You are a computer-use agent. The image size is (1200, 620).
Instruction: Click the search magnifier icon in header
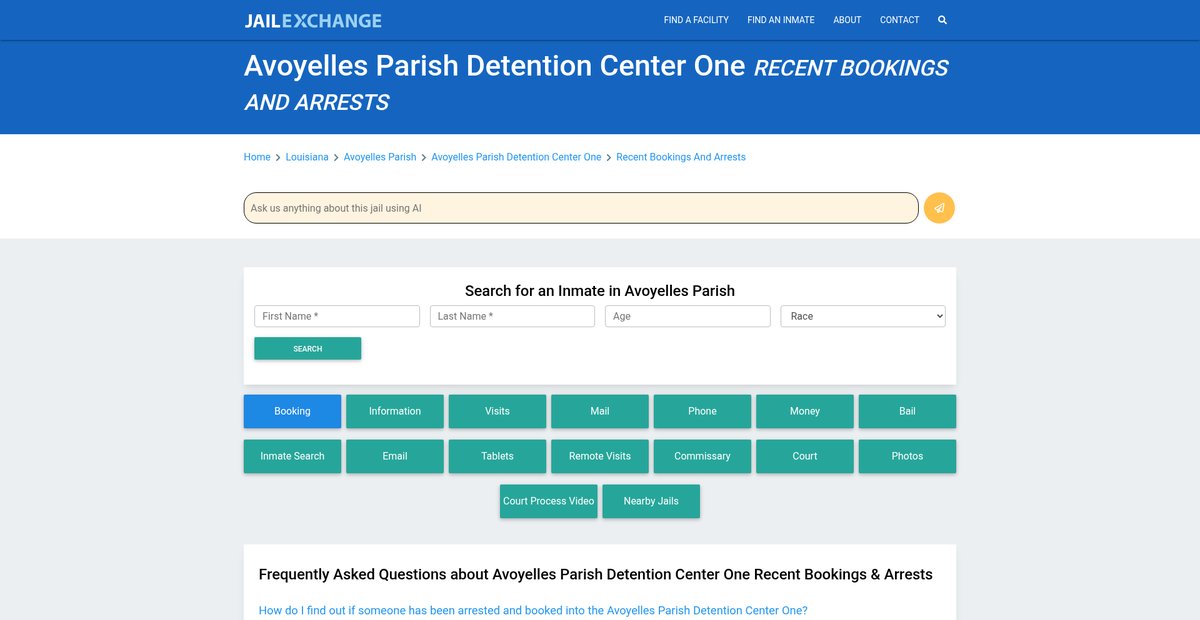click(x=942, y=20)
